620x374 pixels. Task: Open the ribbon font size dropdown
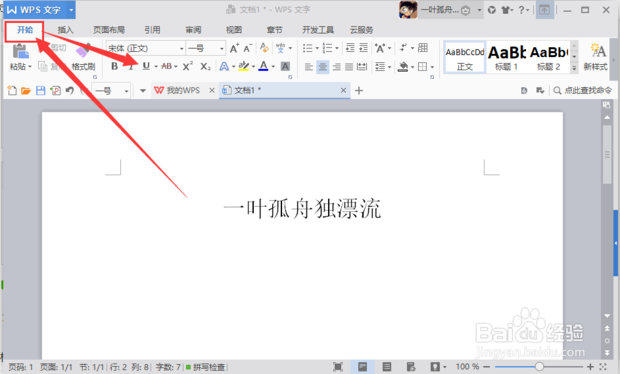point(222,49)
